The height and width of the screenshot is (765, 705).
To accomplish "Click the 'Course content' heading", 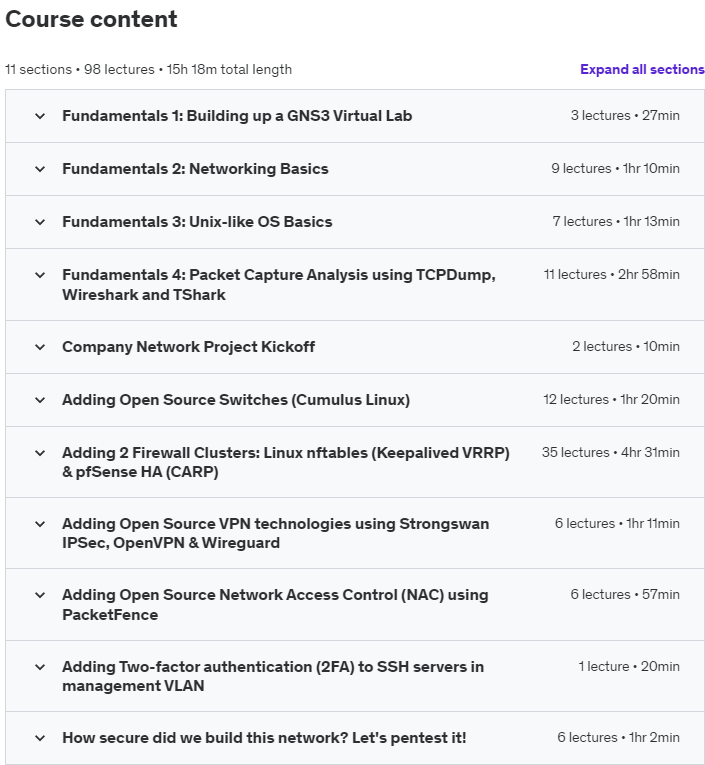I will 91,20.
